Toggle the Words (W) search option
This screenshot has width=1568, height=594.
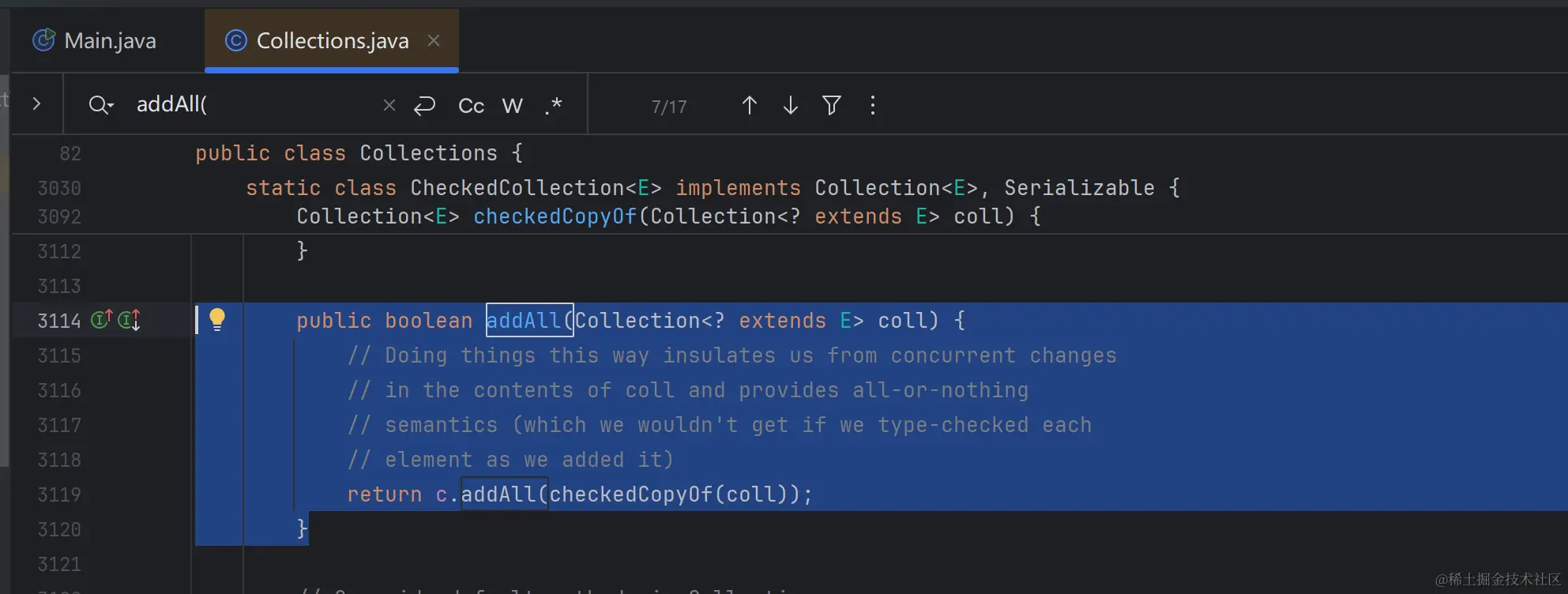click(513, 106)
